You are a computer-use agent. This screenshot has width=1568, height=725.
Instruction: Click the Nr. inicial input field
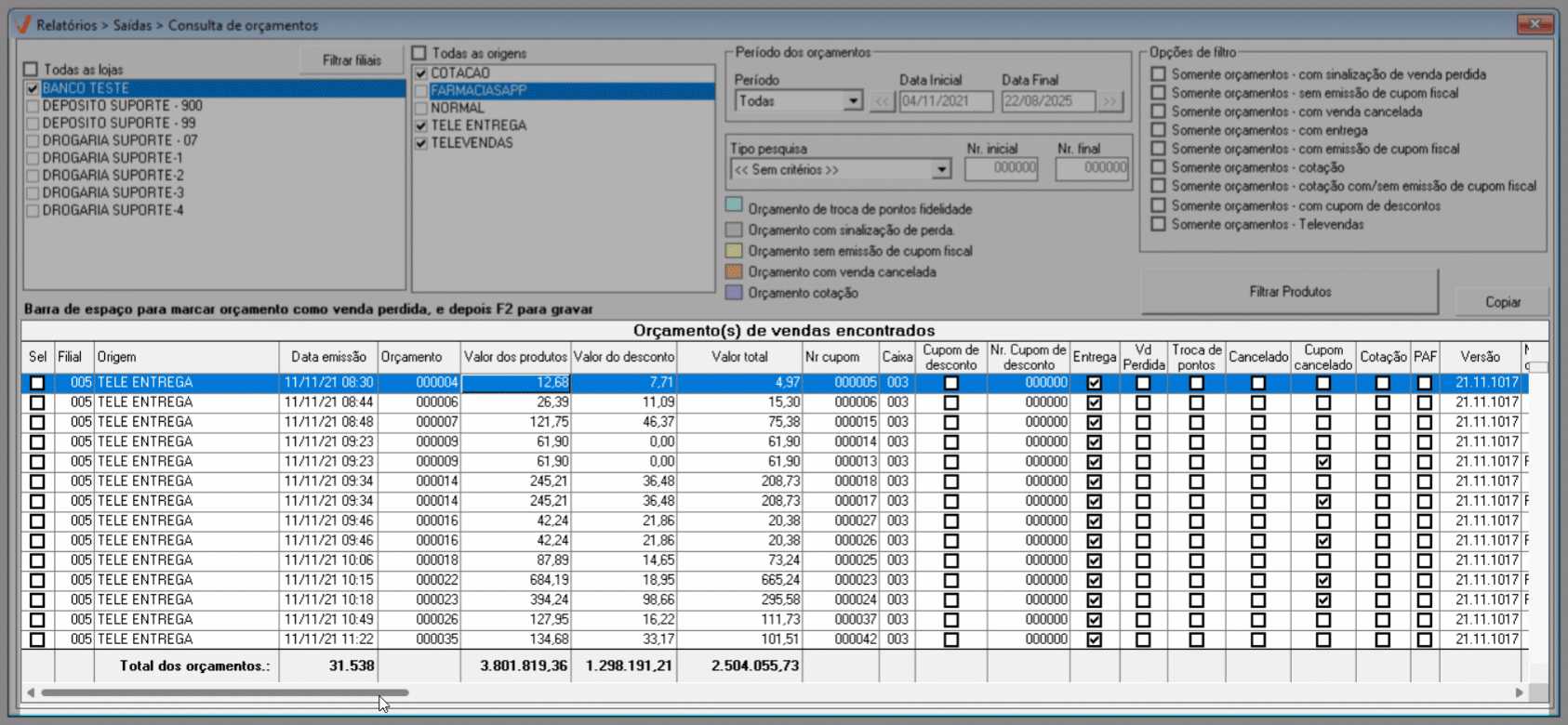click(1001, 168)
